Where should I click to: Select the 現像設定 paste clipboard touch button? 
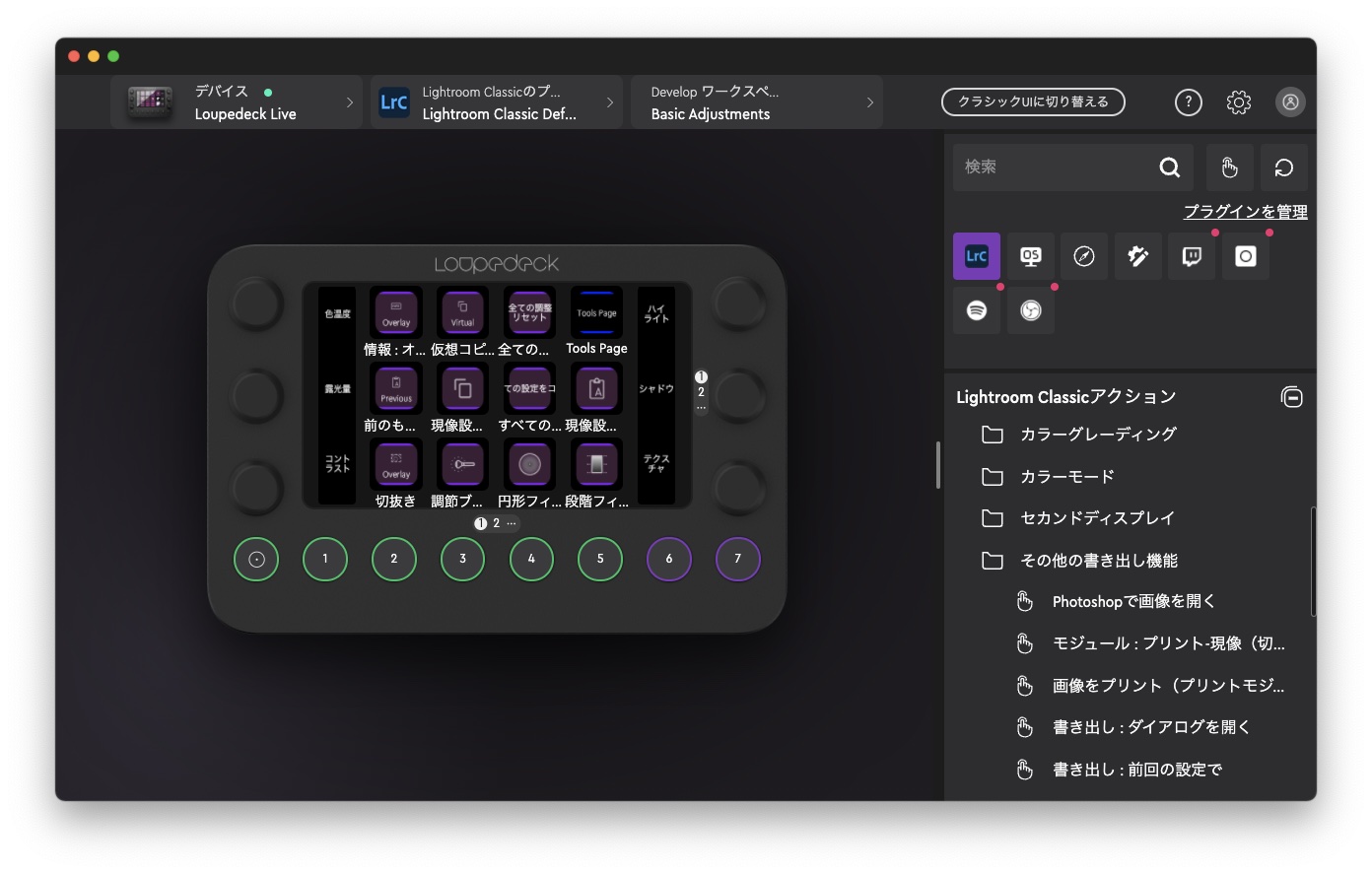(x=596, y=388)
